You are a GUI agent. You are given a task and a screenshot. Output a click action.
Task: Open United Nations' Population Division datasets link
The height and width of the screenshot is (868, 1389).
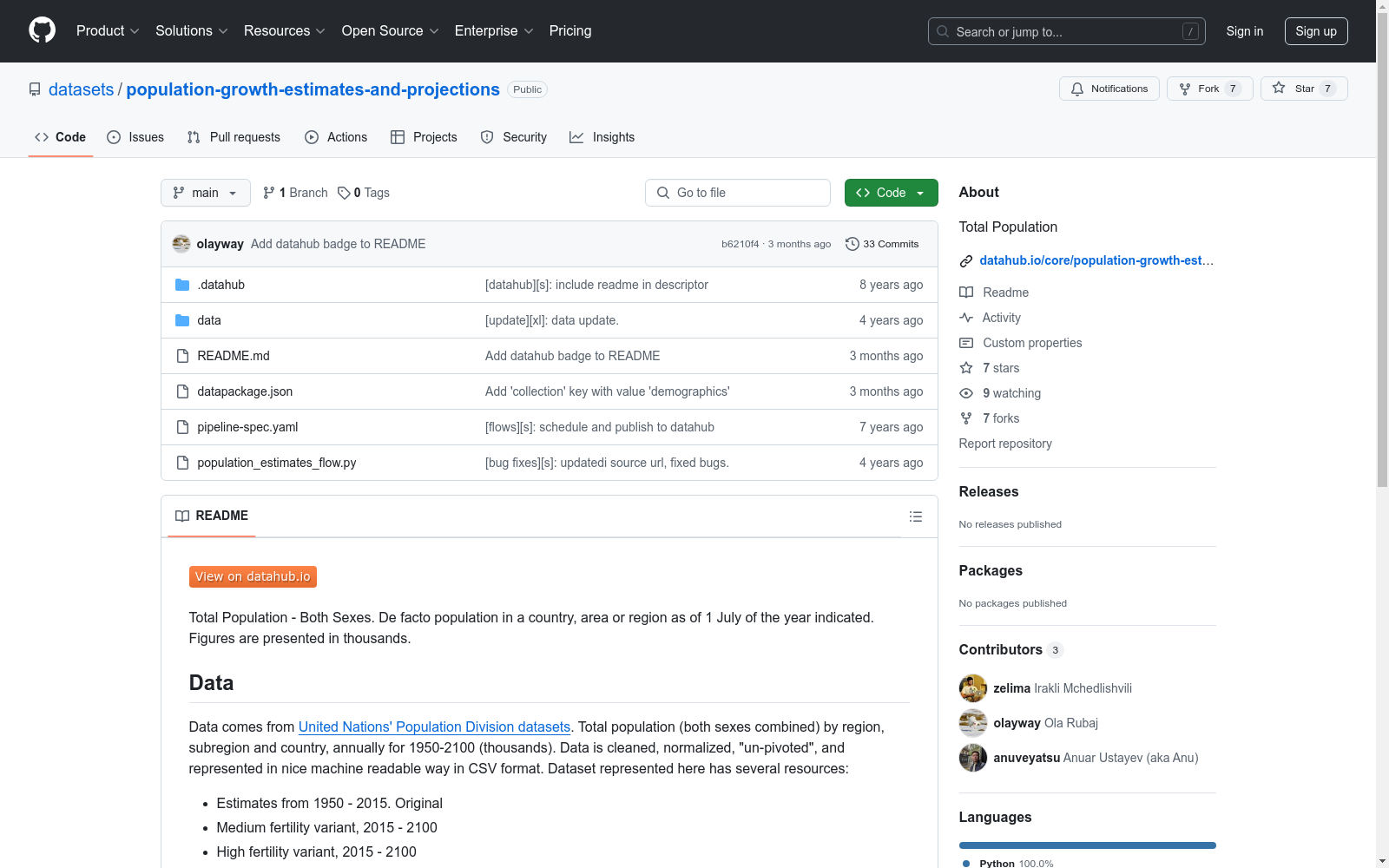434,727
